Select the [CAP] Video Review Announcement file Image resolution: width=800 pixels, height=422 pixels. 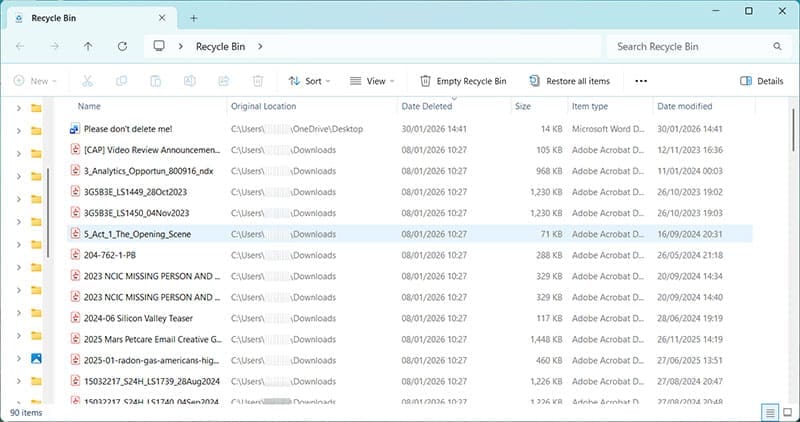(152, 150)
